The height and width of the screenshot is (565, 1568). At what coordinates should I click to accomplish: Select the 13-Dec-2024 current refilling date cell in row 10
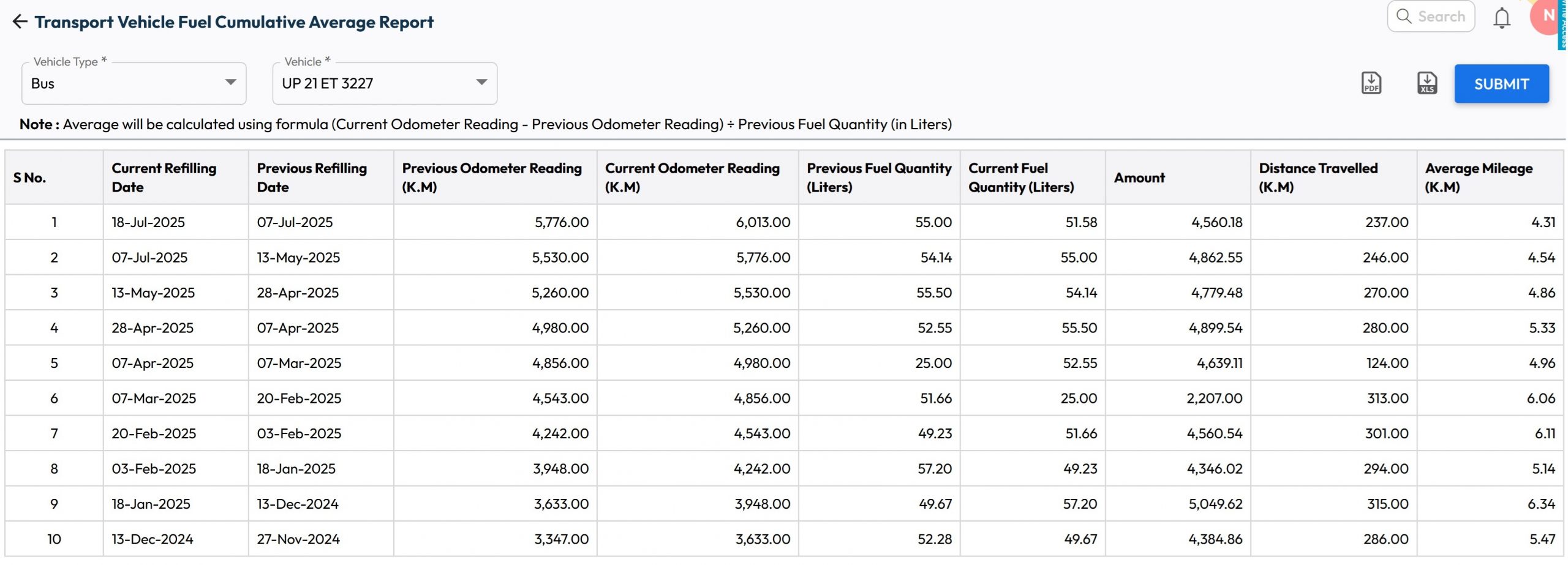click(153, 539)
